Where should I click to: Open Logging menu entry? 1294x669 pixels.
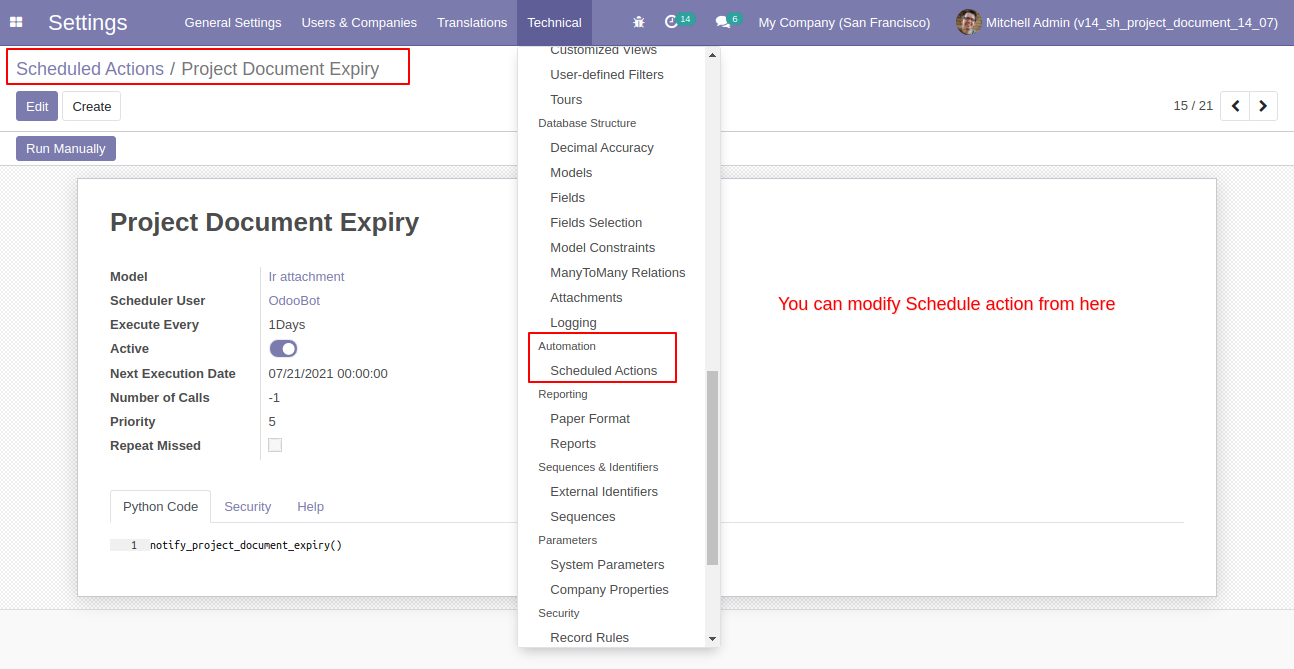pos(573,322)
